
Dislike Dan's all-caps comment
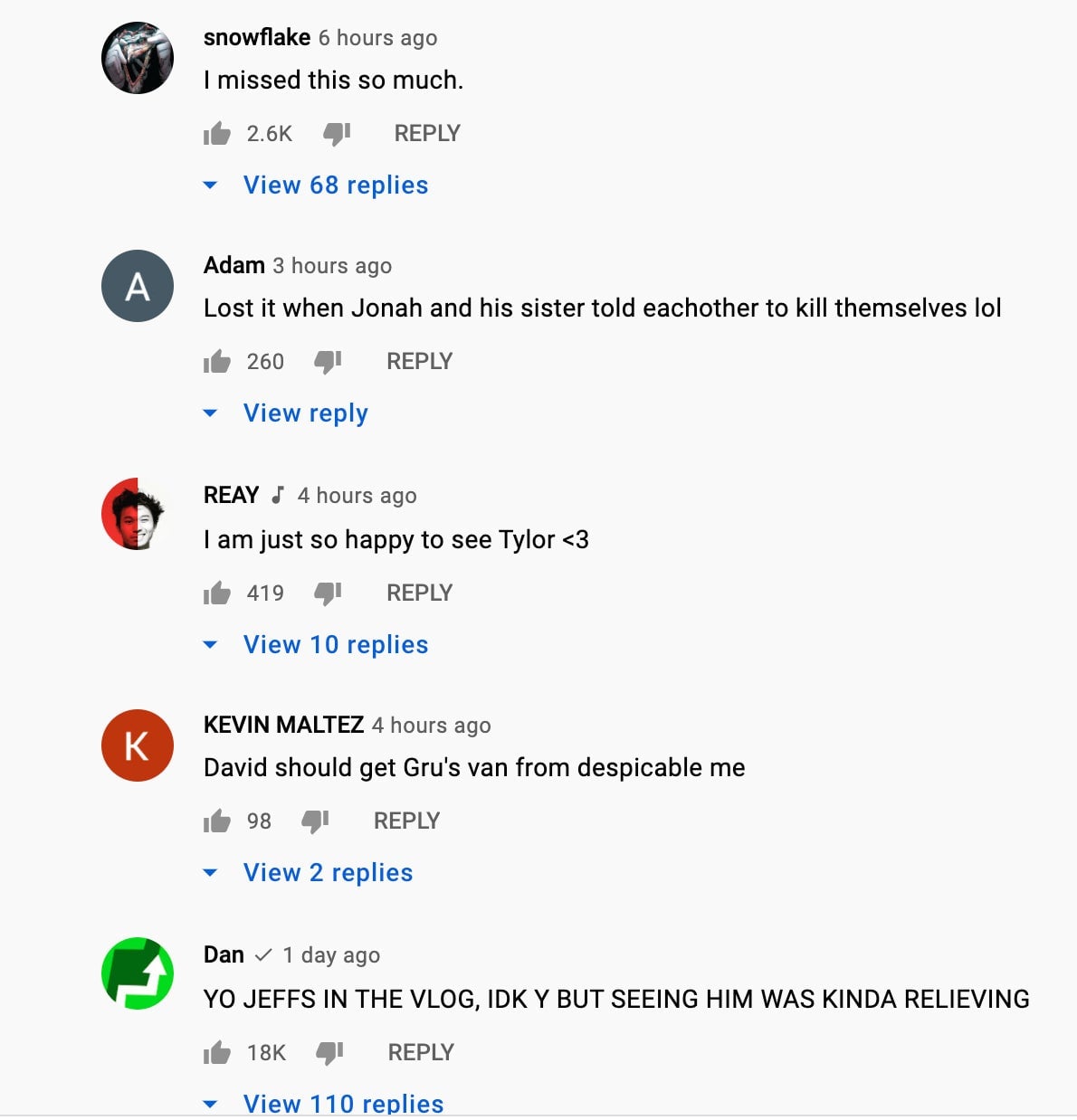[329, 1052]
